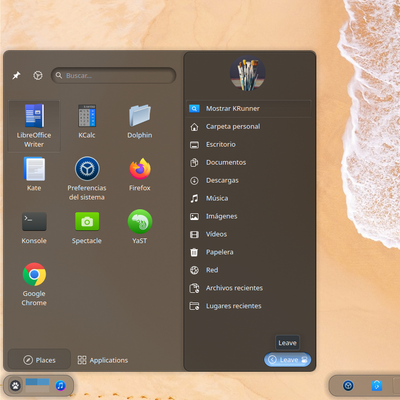The height and width of the screenshot is (400, 400).
Task: Open the Imágenes folder
Action: 249,216
